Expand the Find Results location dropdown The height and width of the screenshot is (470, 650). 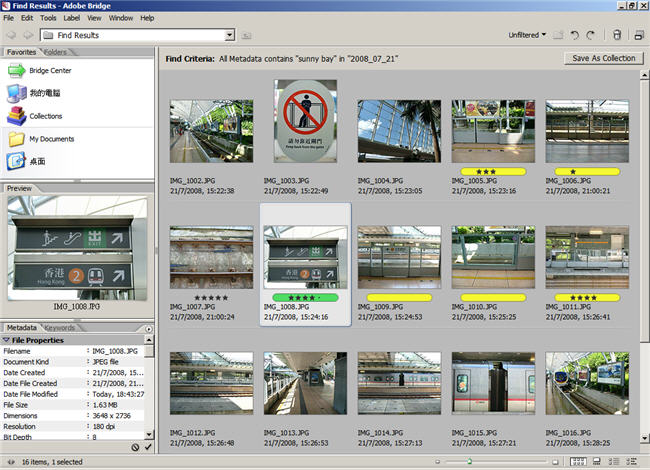tap(230, 36)
